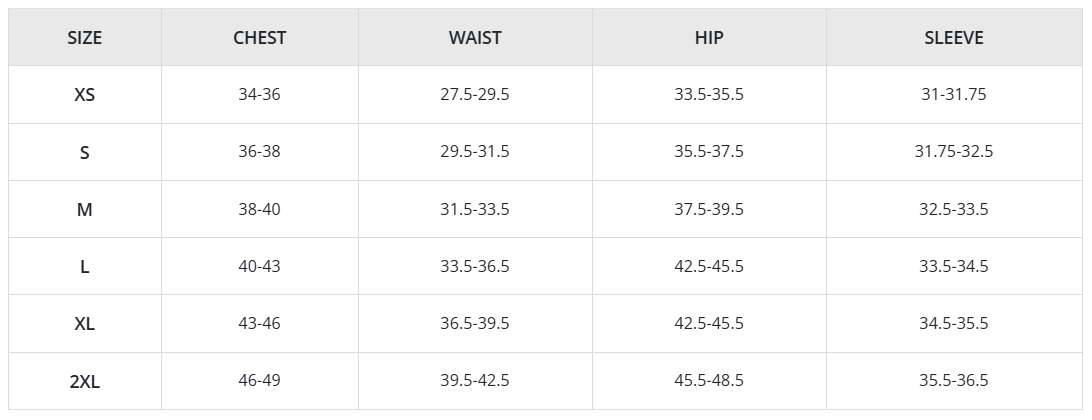Select the WAIST column header

[475, 38]
